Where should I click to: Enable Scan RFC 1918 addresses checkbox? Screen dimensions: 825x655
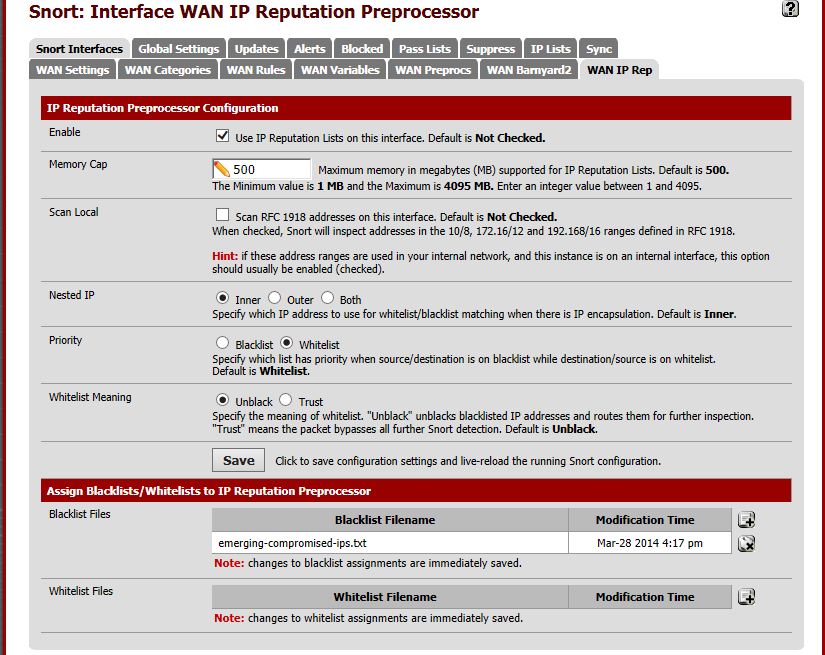(223, 216)
